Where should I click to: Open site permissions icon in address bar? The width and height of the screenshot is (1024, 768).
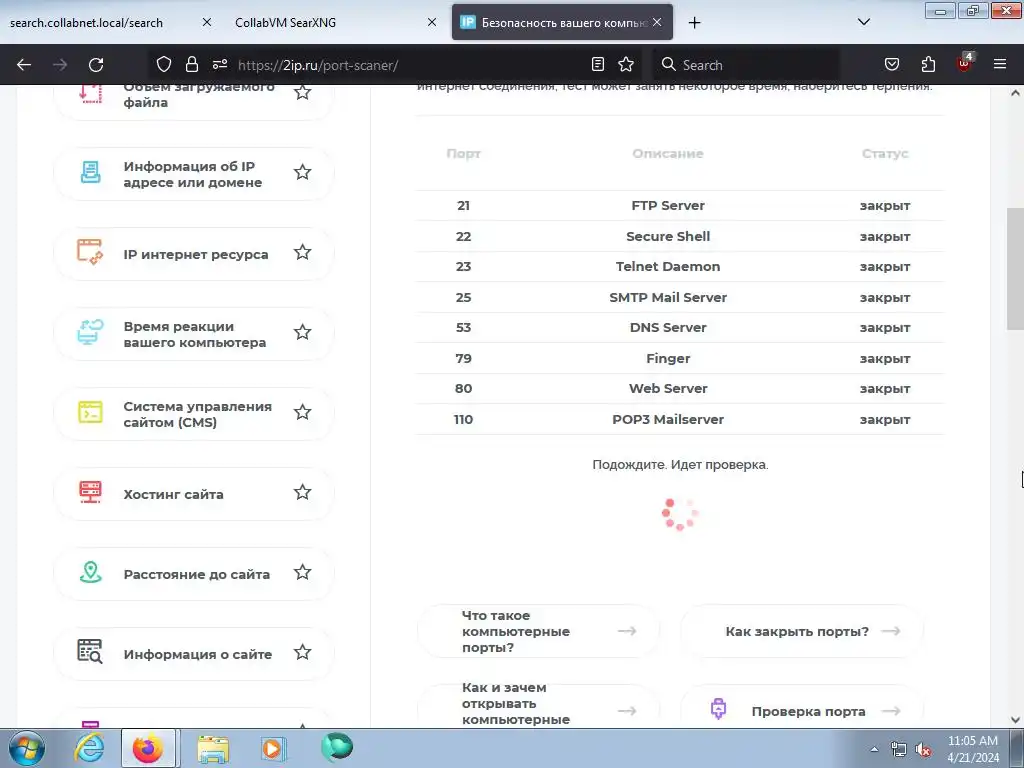[x=219, y=64]
